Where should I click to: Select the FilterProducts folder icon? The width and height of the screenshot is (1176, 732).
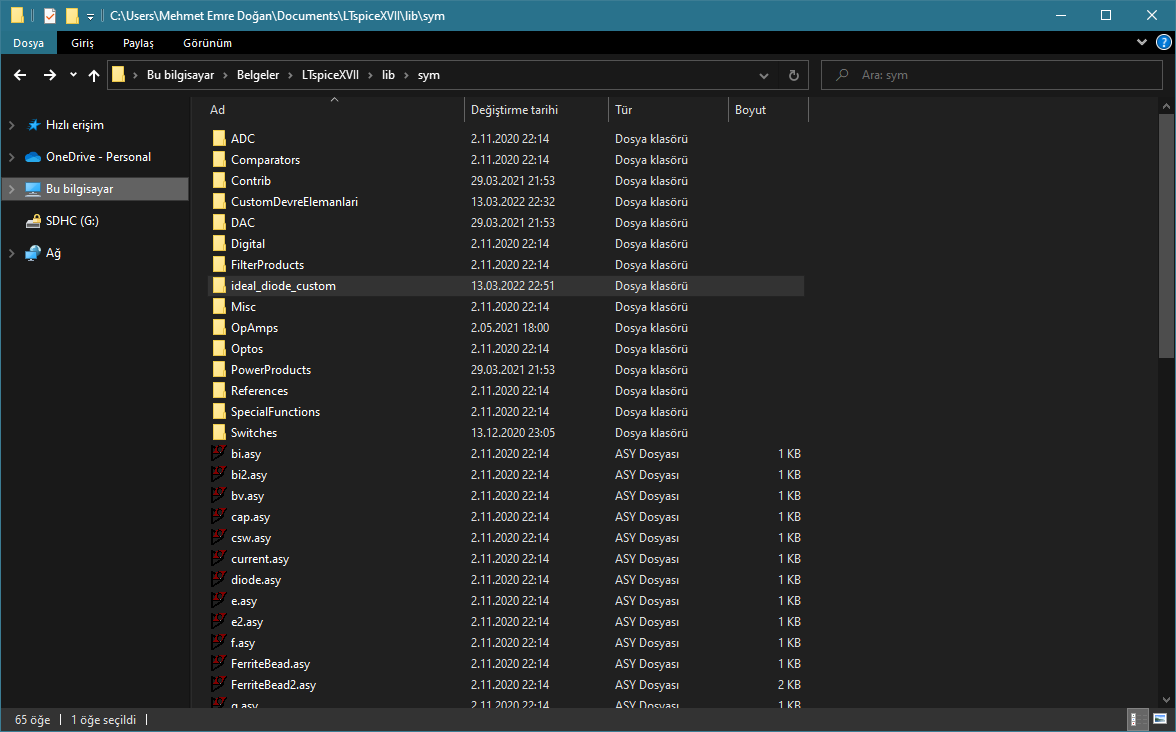click(219, 265)
